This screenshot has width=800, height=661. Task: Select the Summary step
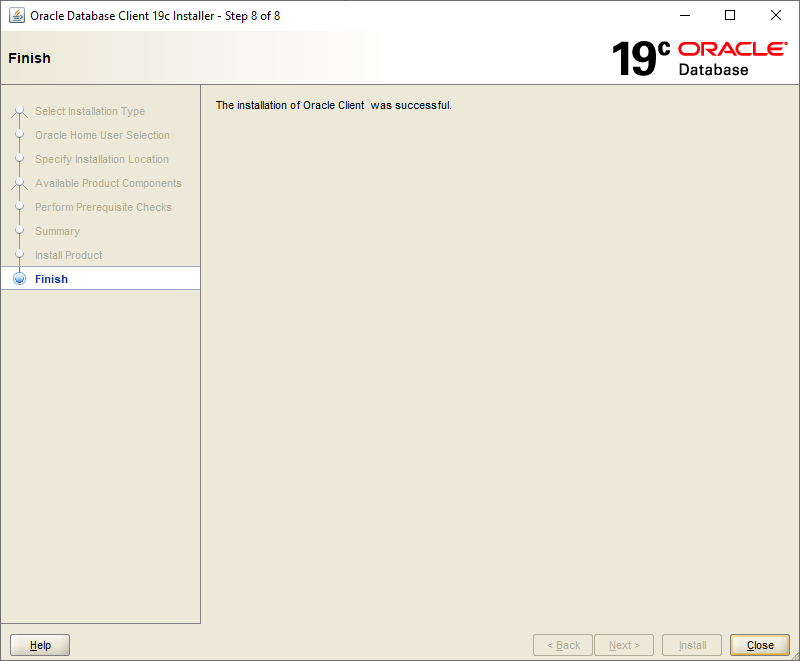pos(57,231)
